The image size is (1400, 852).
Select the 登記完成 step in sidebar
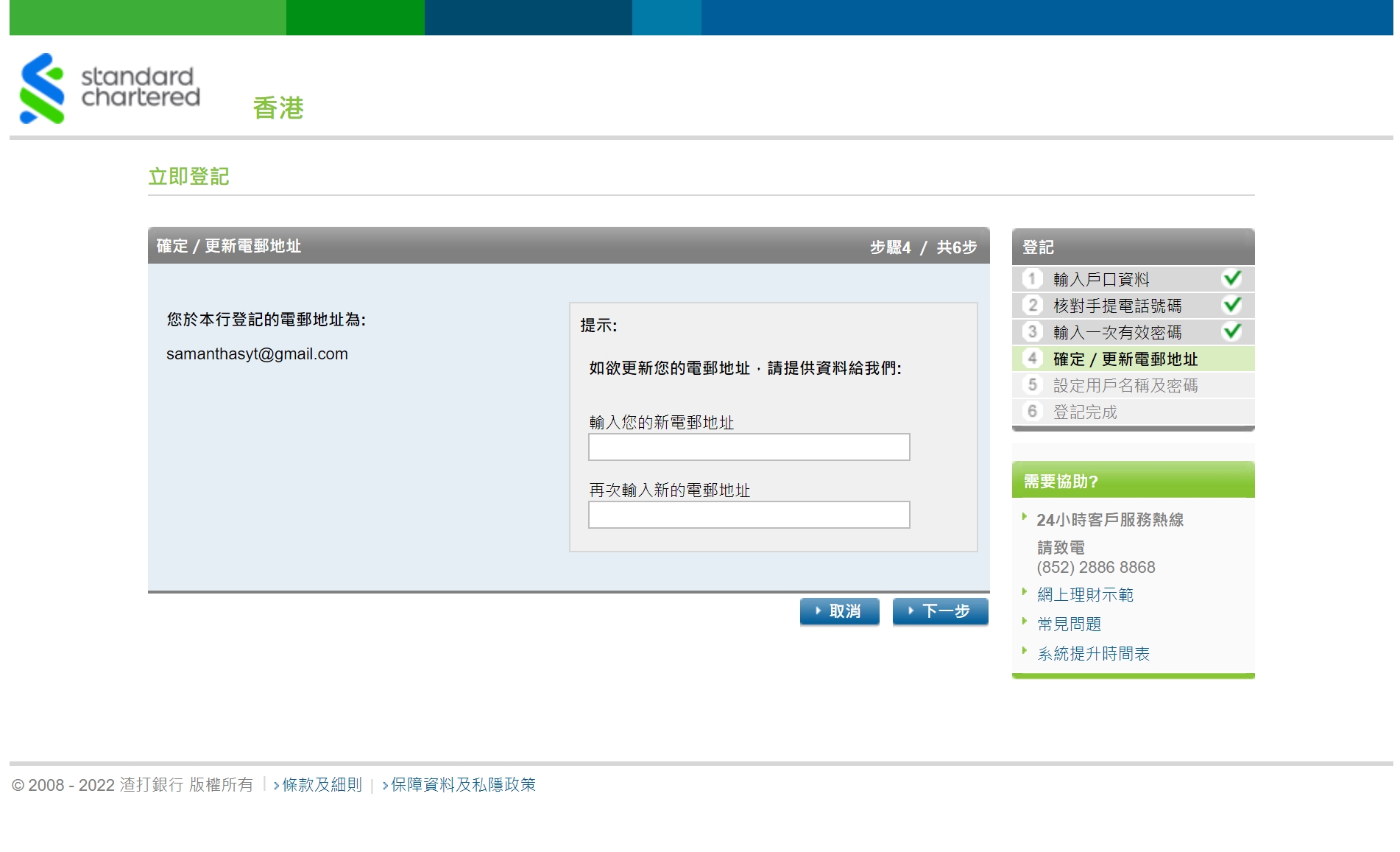point(1085,412)
